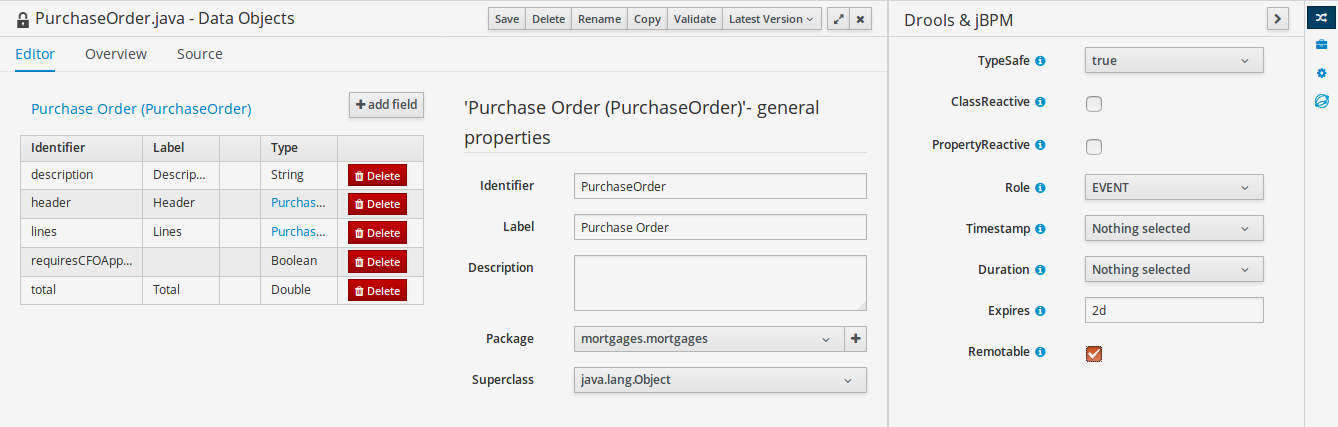
Task: Open the gear icon in right sidebar
Action: [1322, 73]
